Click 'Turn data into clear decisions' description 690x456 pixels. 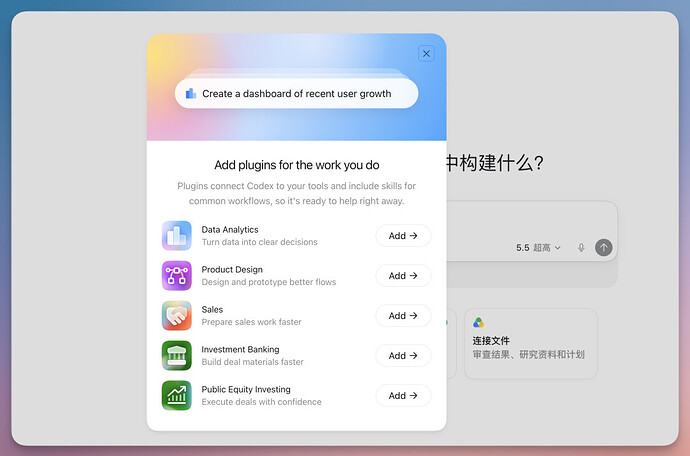pos(259,242)
